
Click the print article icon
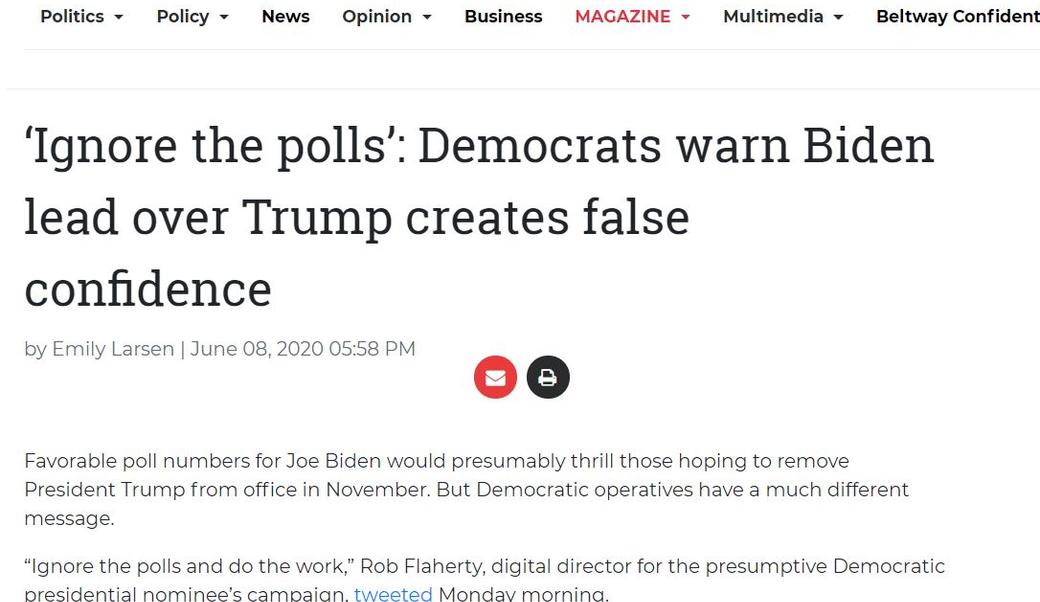coord(548,377)
